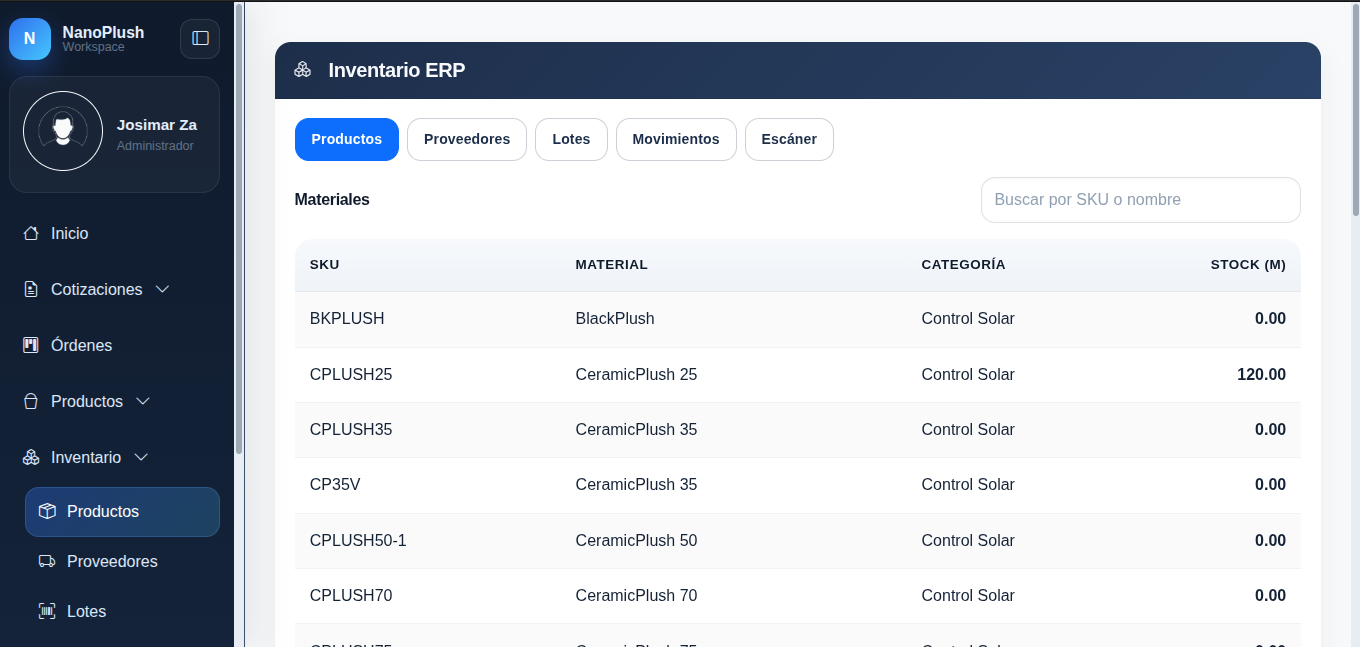Collapse sidebar with the panel toggle icon
The width and height of the screenshot is (1360, 647).
tap(200, 39)
